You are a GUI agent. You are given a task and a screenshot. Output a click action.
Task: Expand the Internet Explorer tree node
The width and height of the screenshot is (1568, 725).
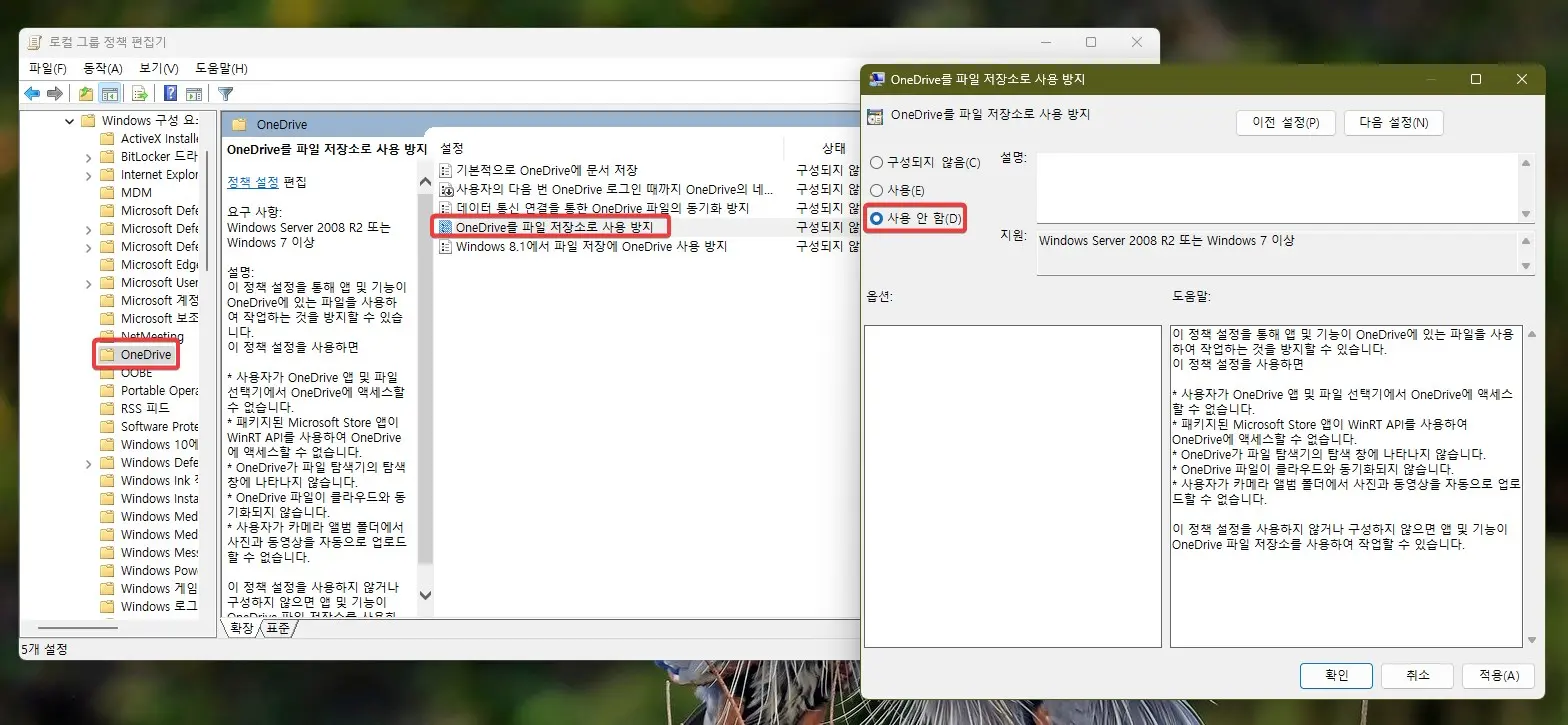click(89, 175)
